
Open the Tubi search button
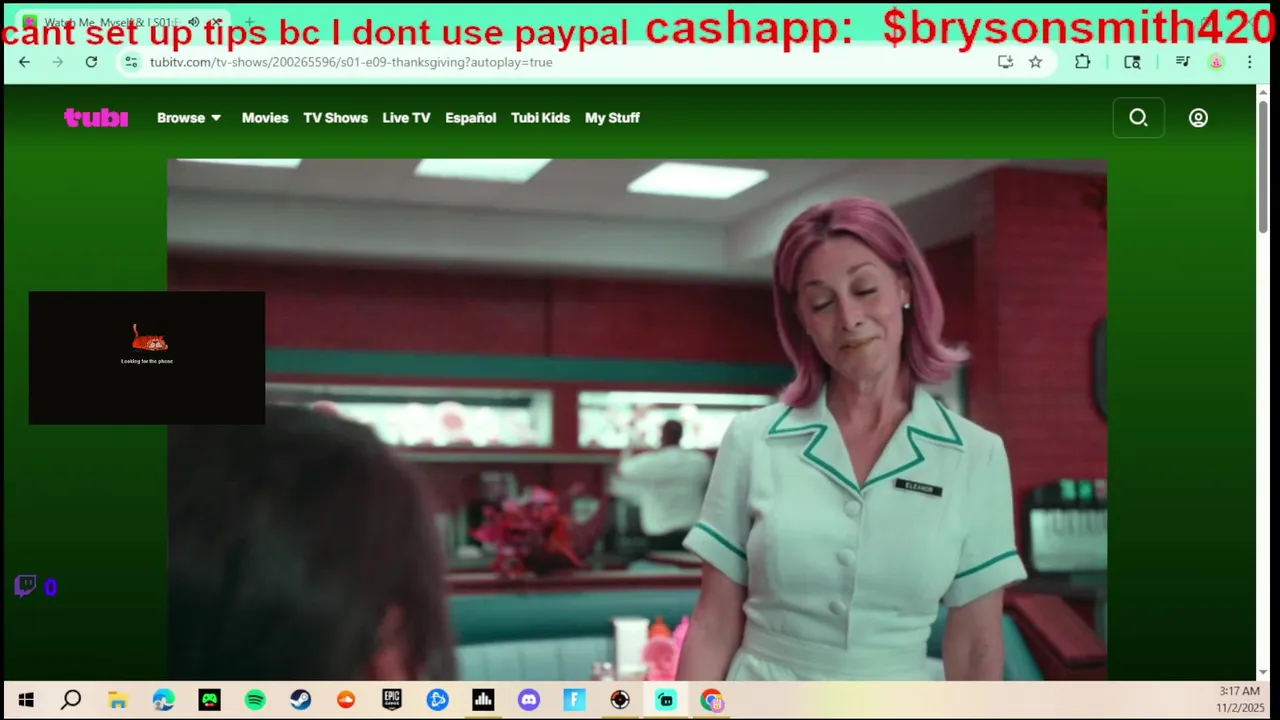tap(1138, 118)
